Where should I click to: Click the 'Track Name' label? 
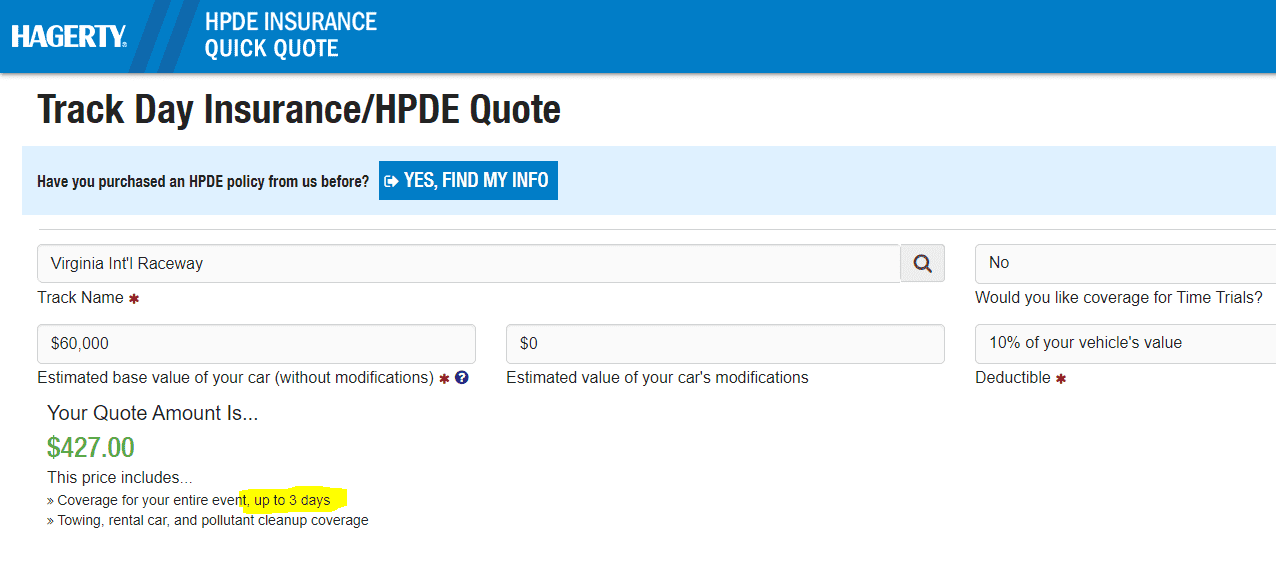80,298
